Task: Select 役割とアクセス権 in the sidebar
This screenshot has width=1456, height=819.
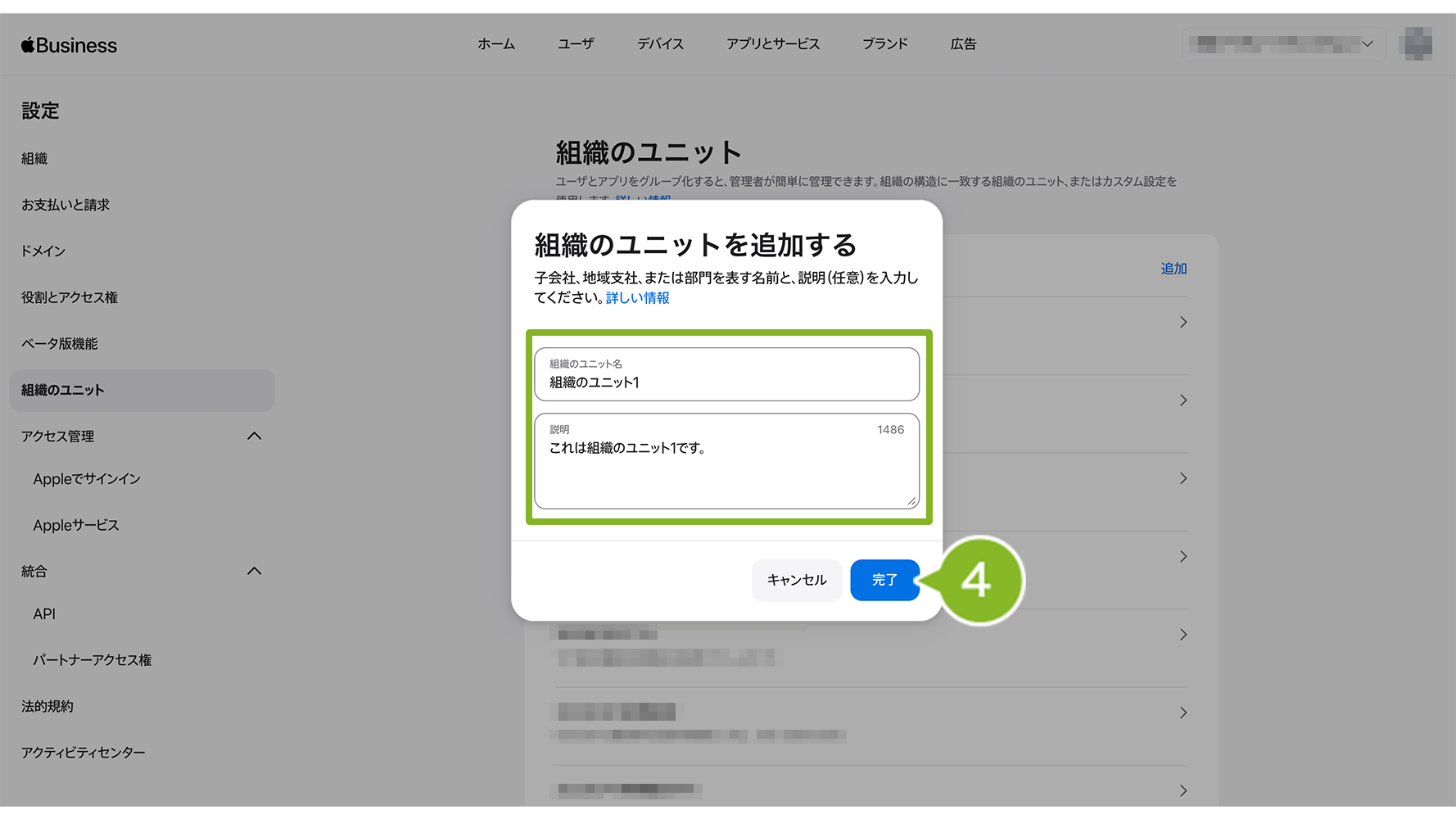Action: (x=70, y=297)
